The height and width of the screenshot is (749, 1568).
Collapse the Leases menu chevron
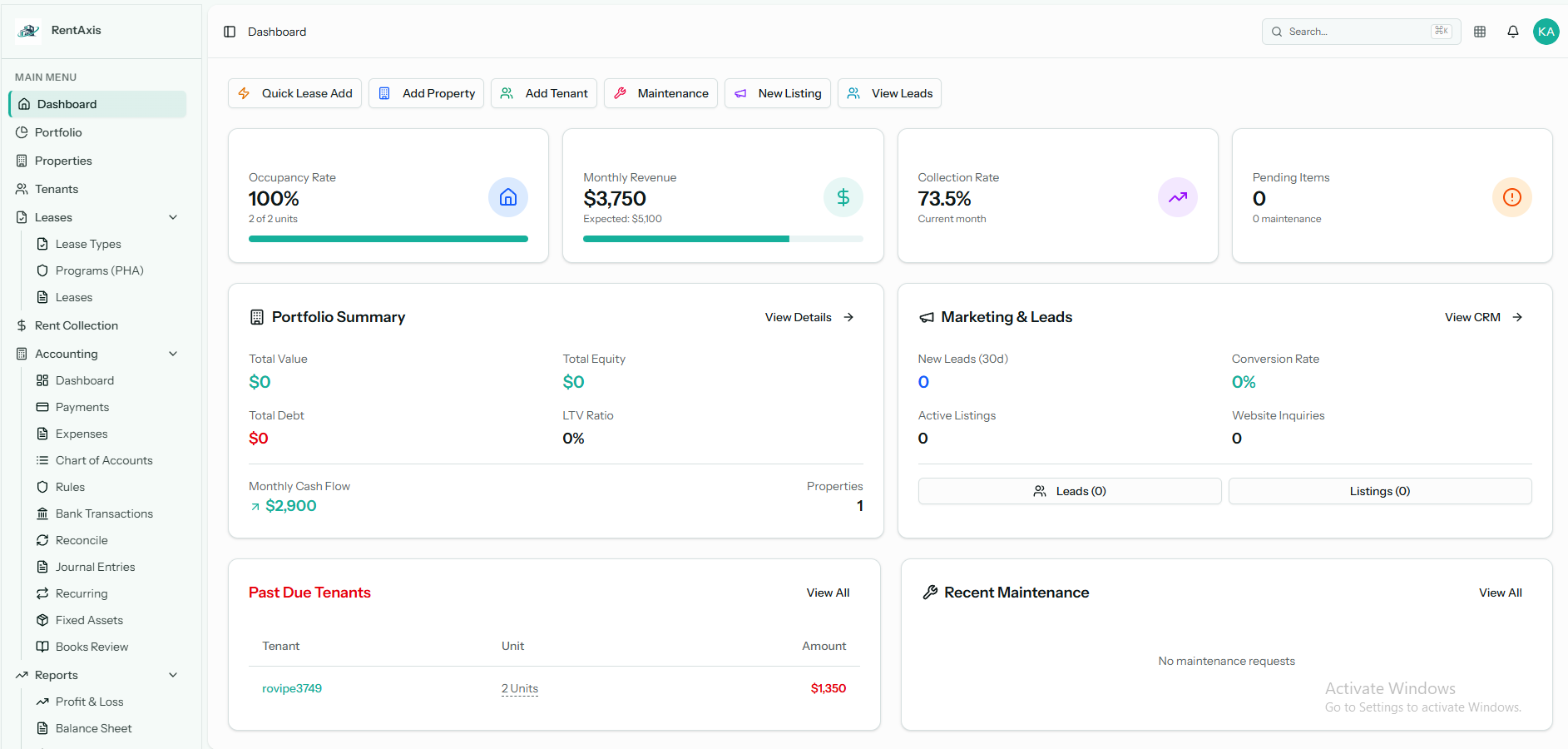tap(173, 217)
